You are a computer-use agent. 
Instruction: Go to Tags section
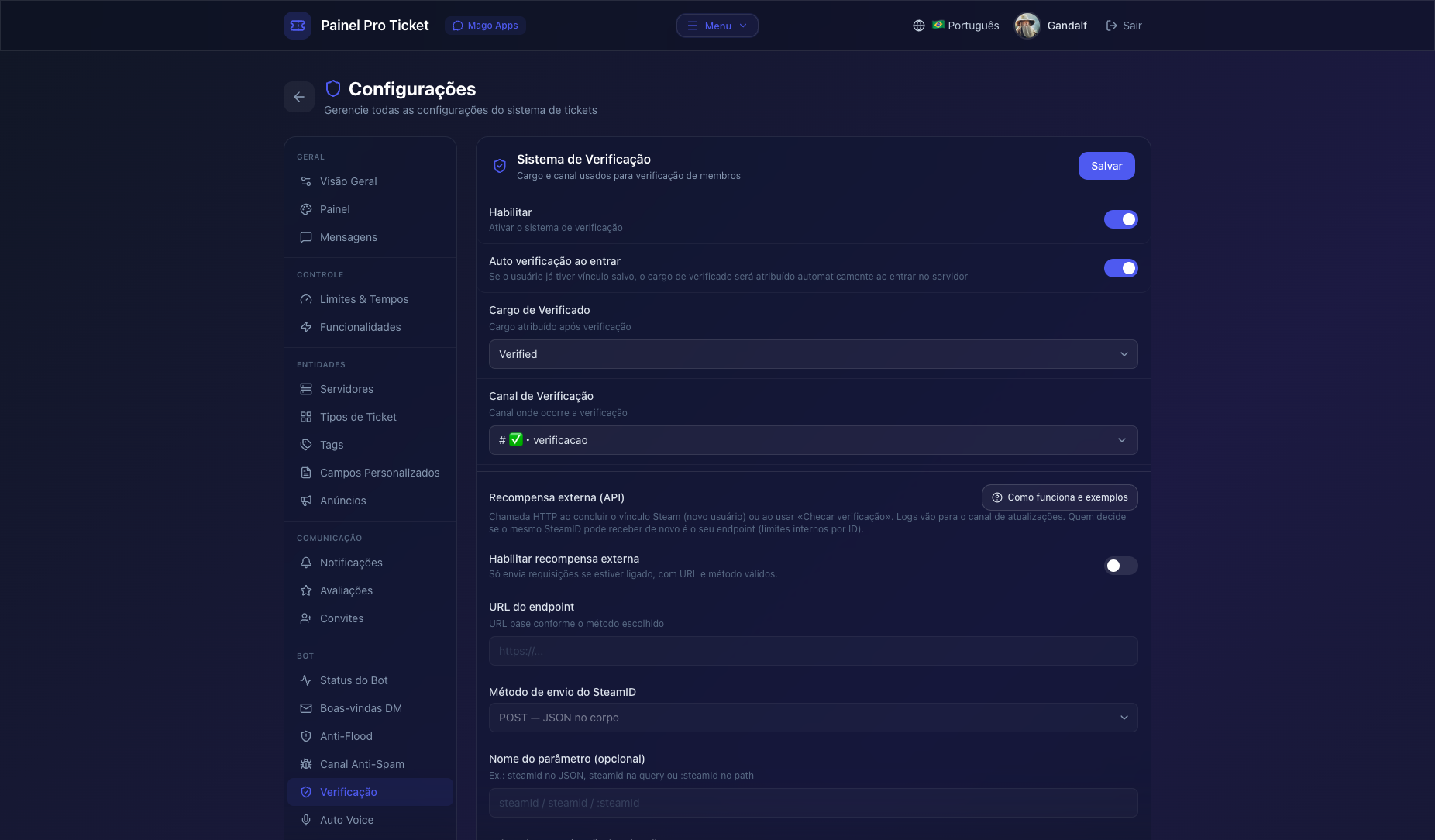point(370,445)
